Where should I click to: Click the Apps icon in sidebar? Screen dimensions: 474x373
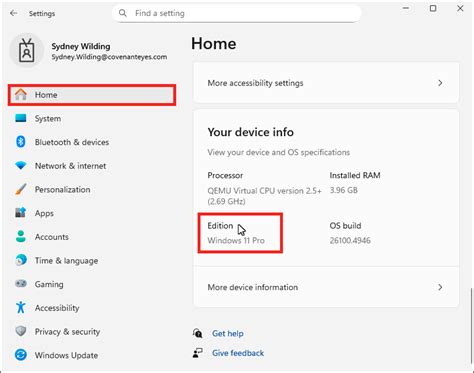(x=21, y=213)
